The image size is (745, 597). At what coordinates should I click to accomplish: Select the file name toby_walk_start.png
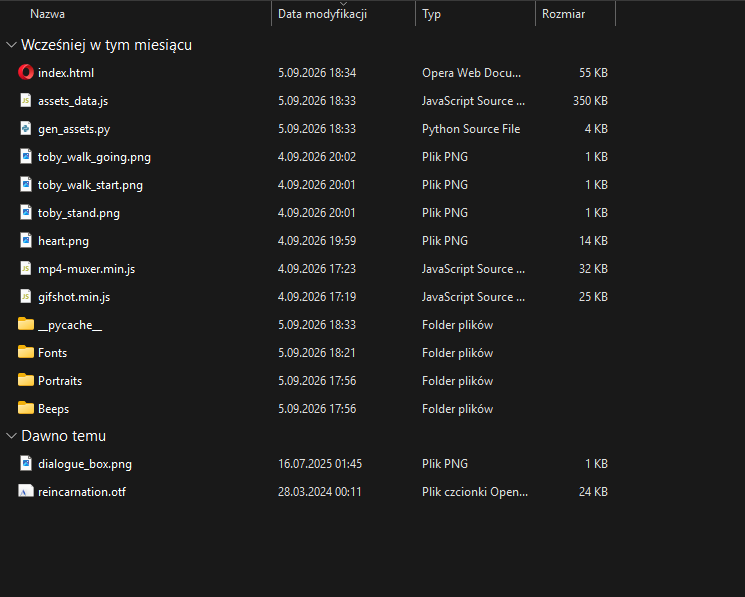(x=90, y=185)
